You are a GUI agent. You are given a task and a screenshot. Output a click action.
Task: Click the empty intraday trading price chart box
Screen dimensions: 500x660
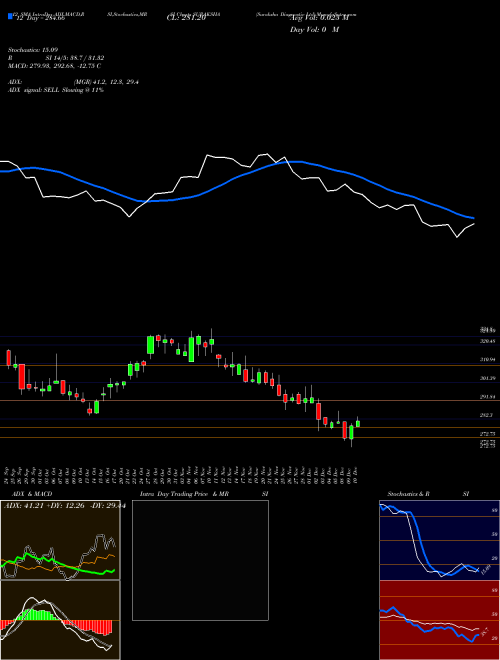coord(200,560)
